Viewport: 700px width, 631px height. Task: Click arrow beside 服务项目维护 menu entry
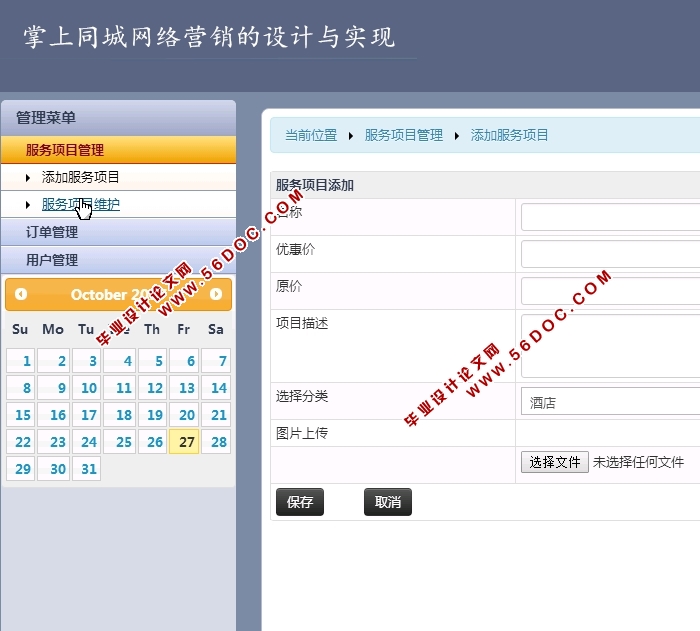click(28, 205)
